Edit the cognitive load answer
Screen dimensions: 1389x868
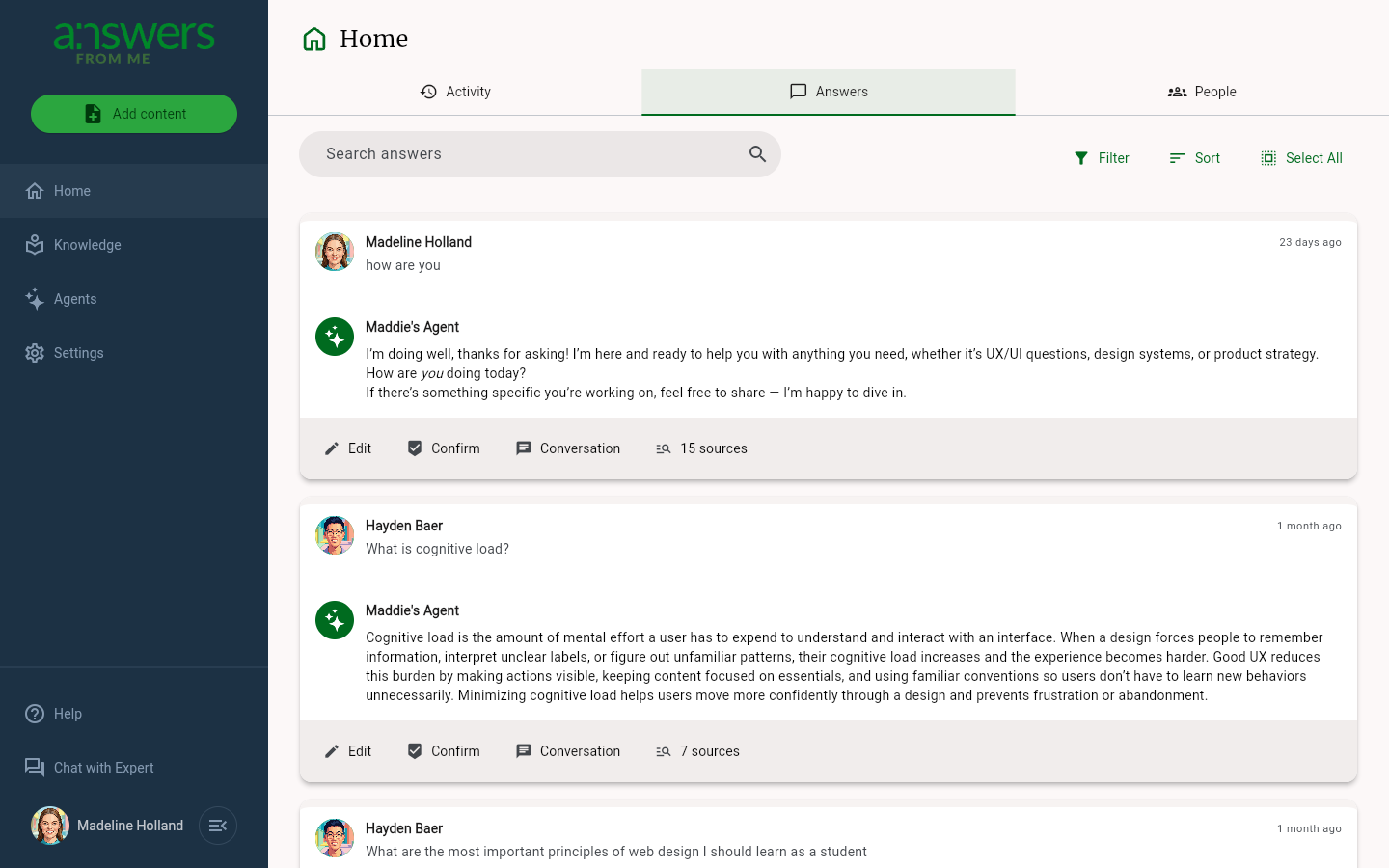[x=348, y=751]
